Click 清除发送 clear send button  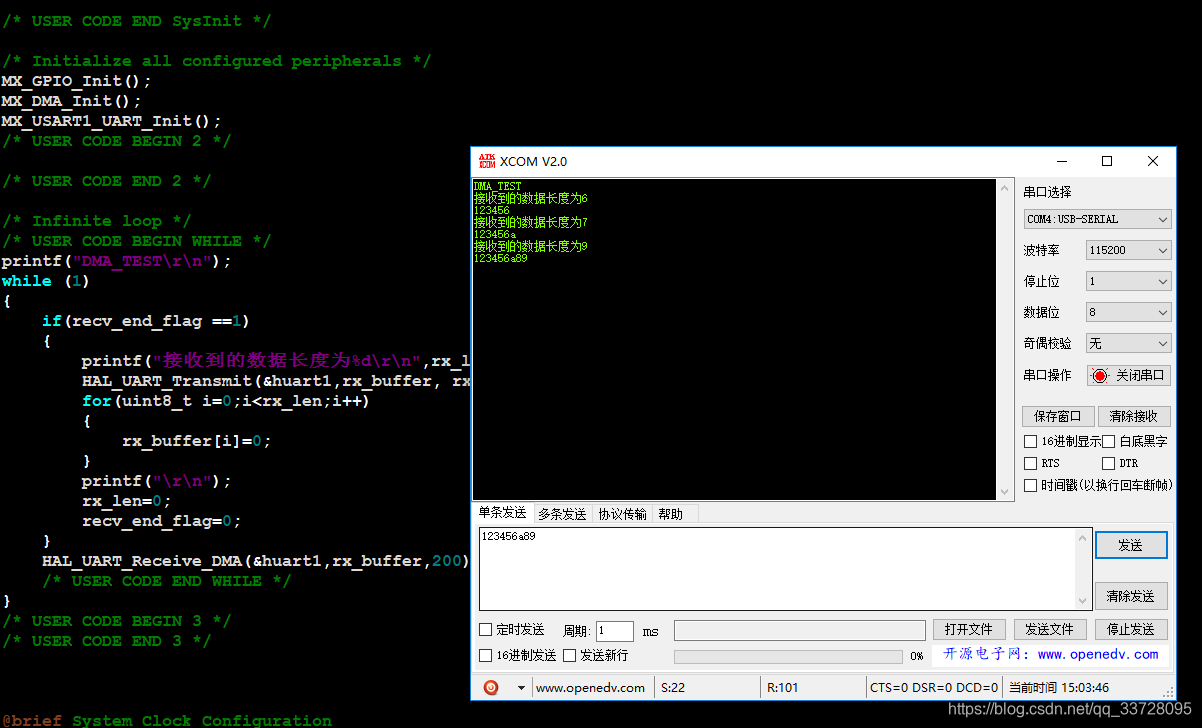(1130, 596)
